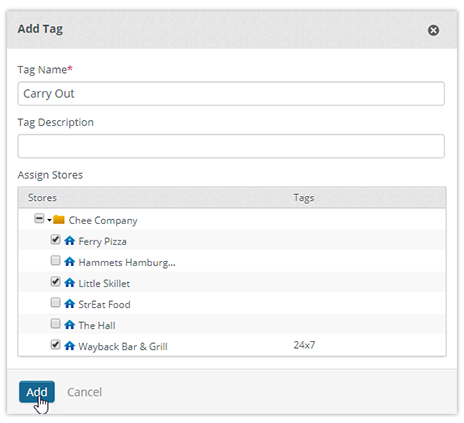Select the Chee Company tree label
This screenshot has width=464, height=423.
pos(103,221)
